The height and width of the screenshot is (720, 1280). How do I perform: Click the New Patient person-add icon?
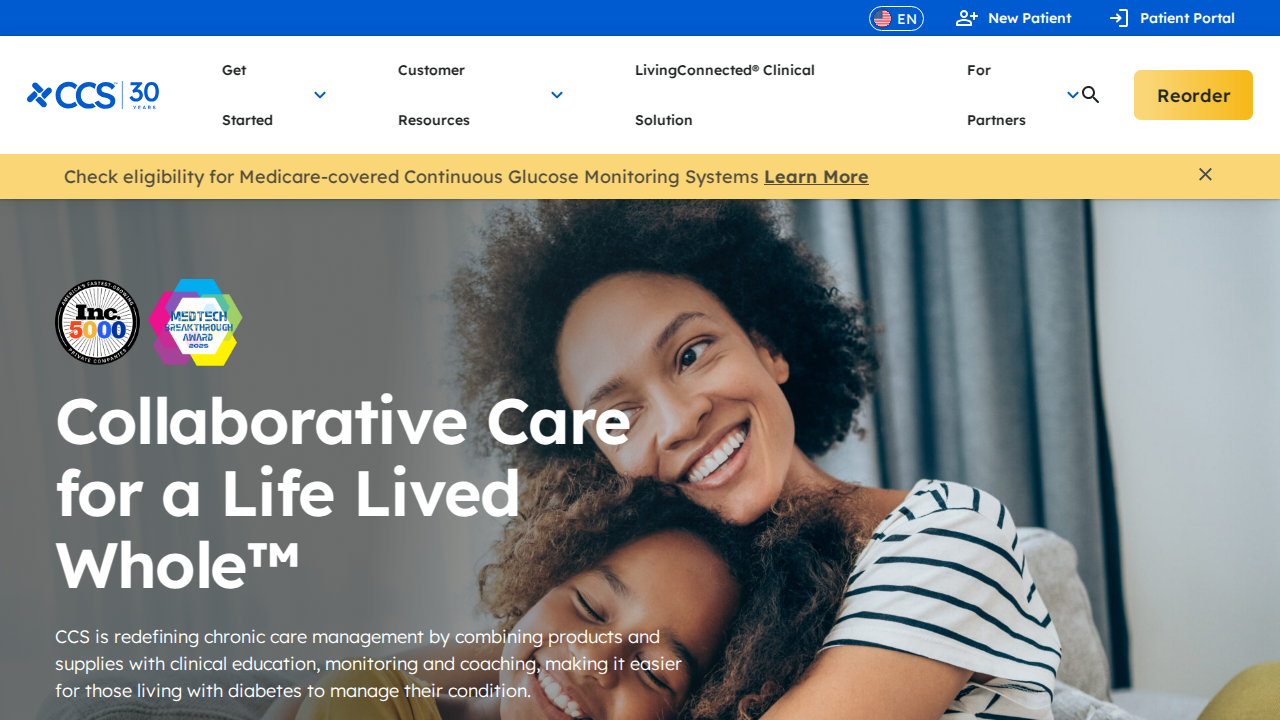(x=966, y=18)
